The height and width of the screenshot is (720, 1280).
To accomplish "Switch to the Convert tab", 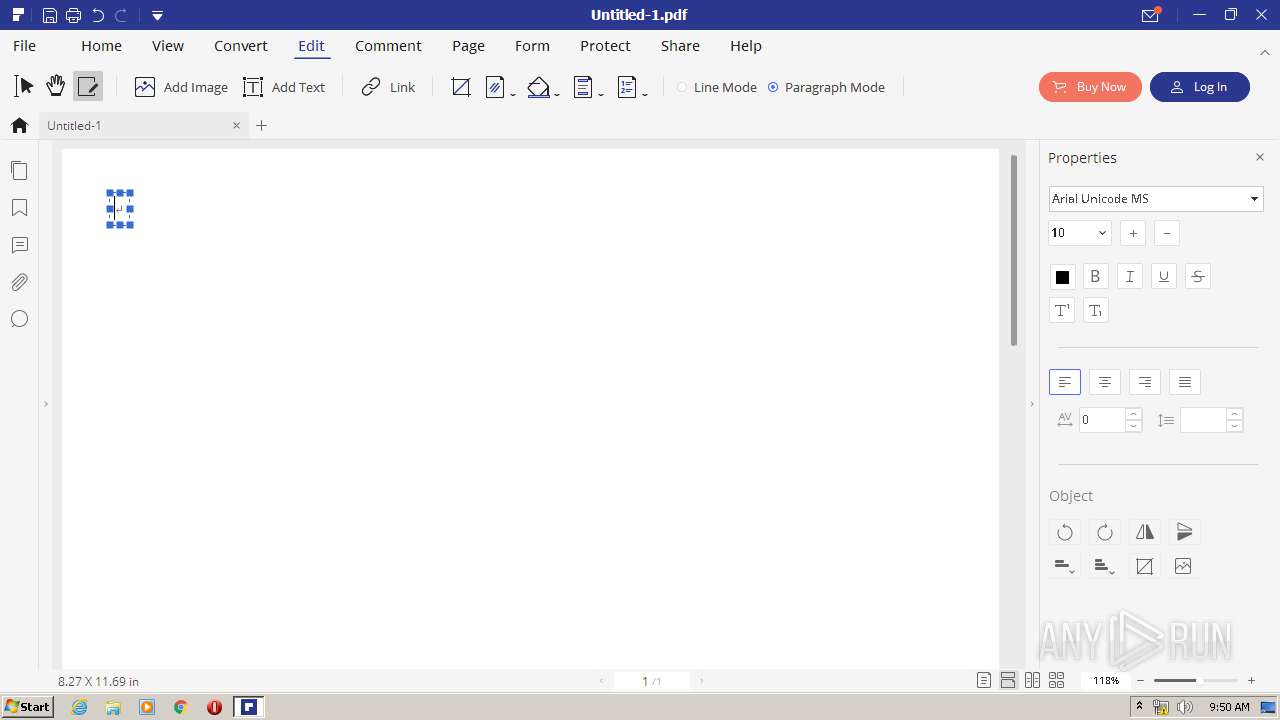I will click(x=241, y=46).
